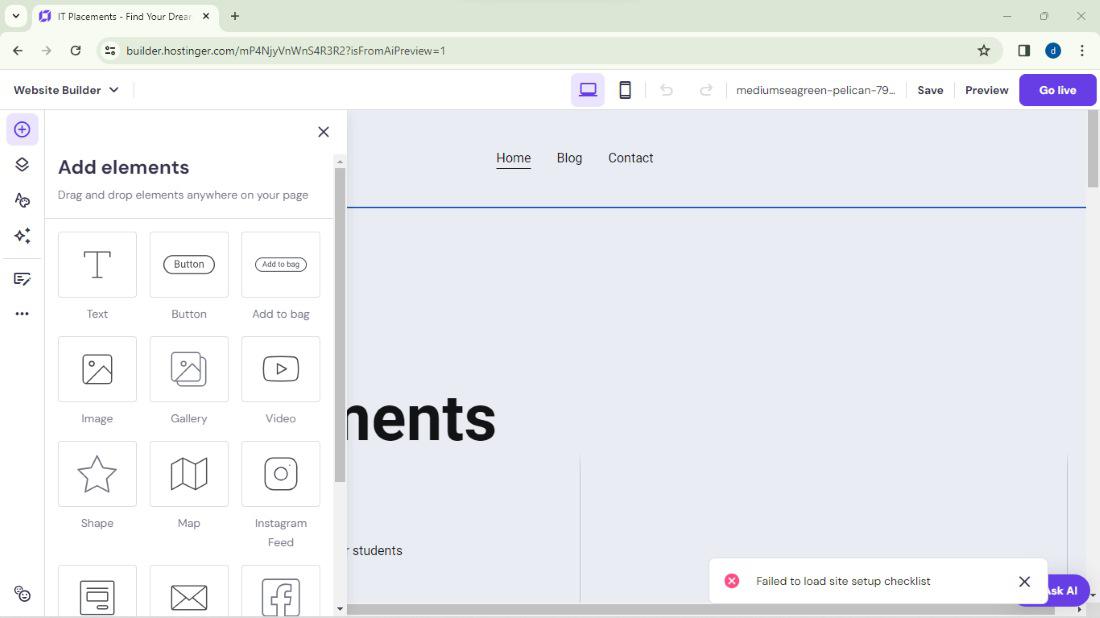This screenshot has width=1100, height=618.
Task: Click the Contact navigation item
Action: [x=631, y=158]
